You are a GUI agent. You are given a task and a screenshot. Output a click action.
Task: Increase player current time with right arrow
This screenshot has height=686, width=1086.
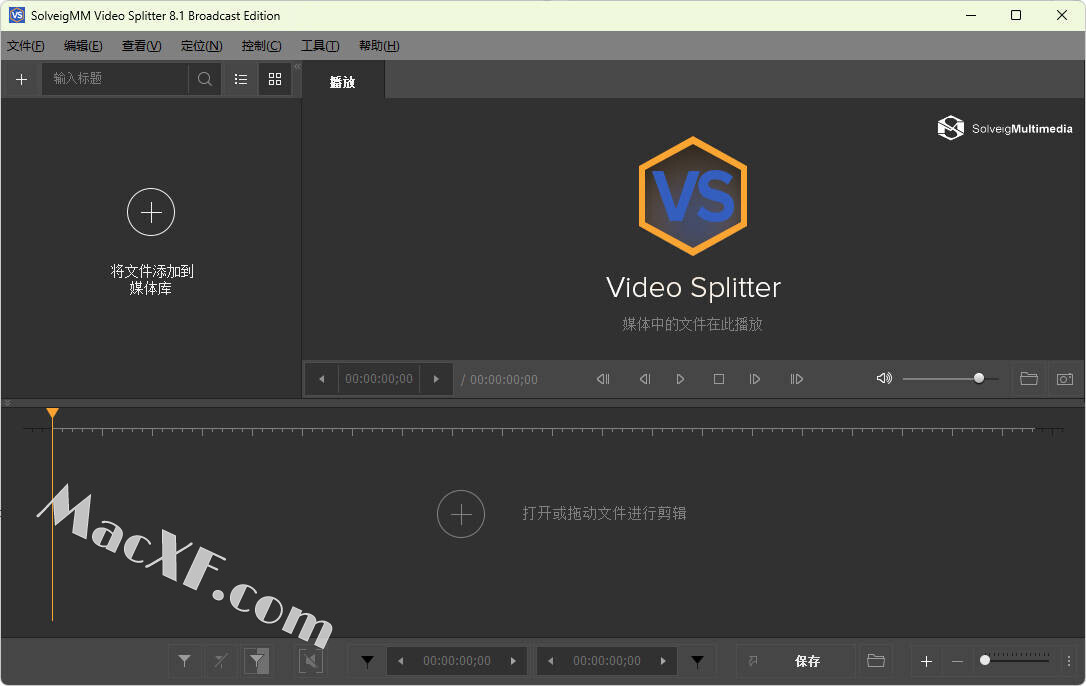point(436,379)
